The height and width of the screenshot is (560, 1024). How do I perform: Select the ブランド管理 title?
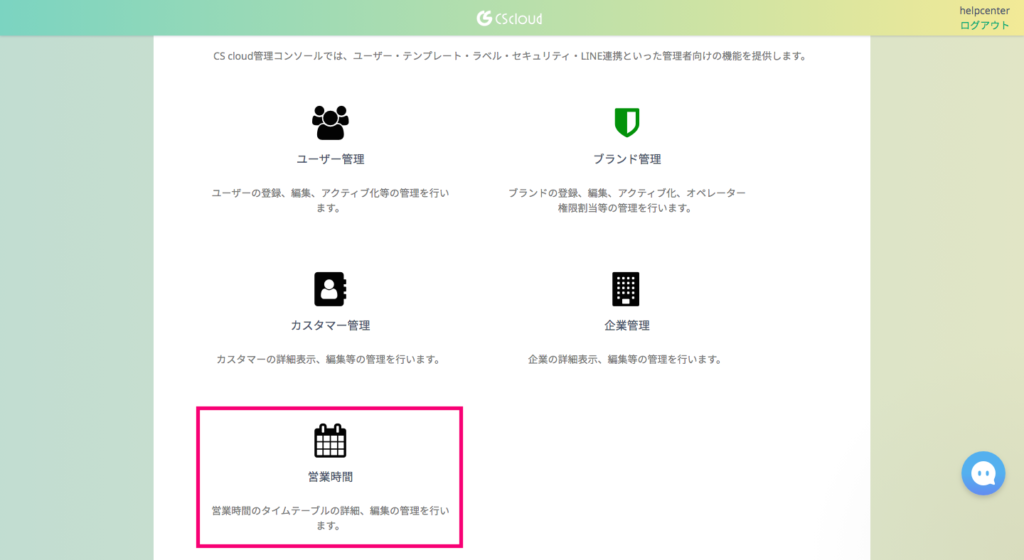[627, 159]
